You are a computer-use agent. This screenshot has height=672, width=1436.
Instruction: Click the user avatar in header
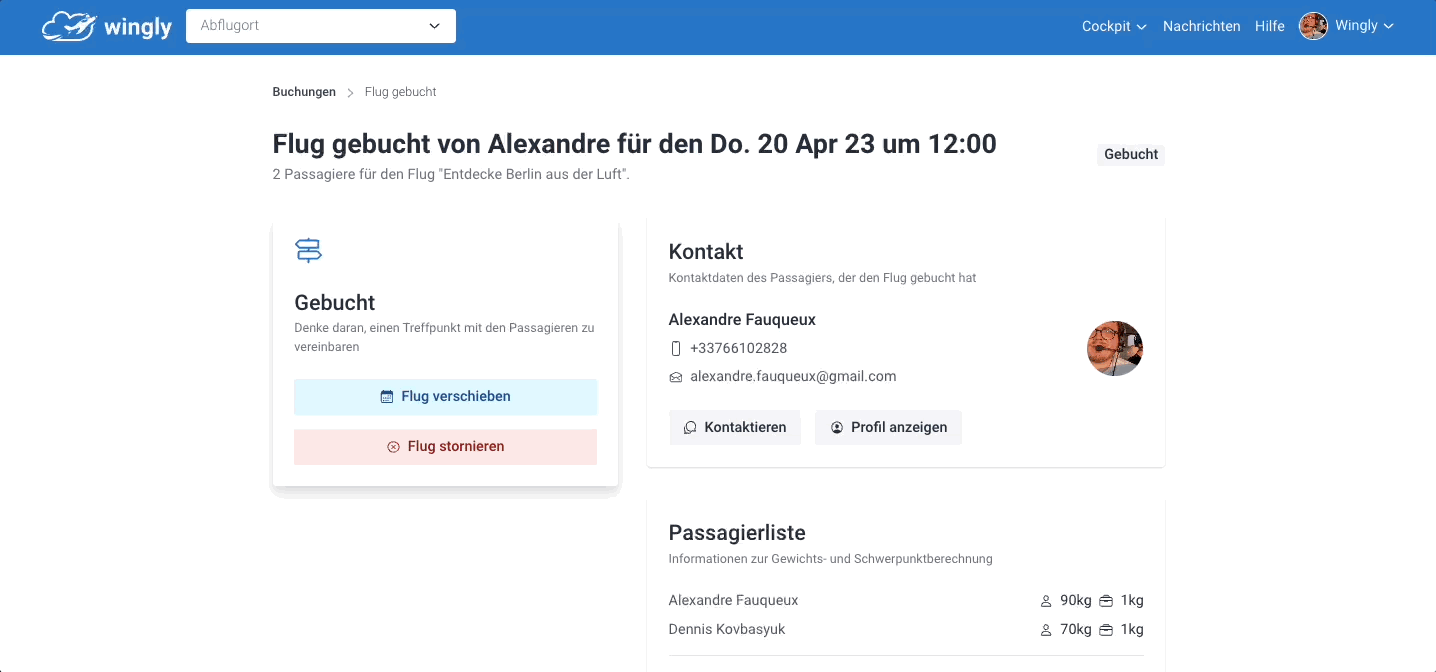click(1313, 26)
